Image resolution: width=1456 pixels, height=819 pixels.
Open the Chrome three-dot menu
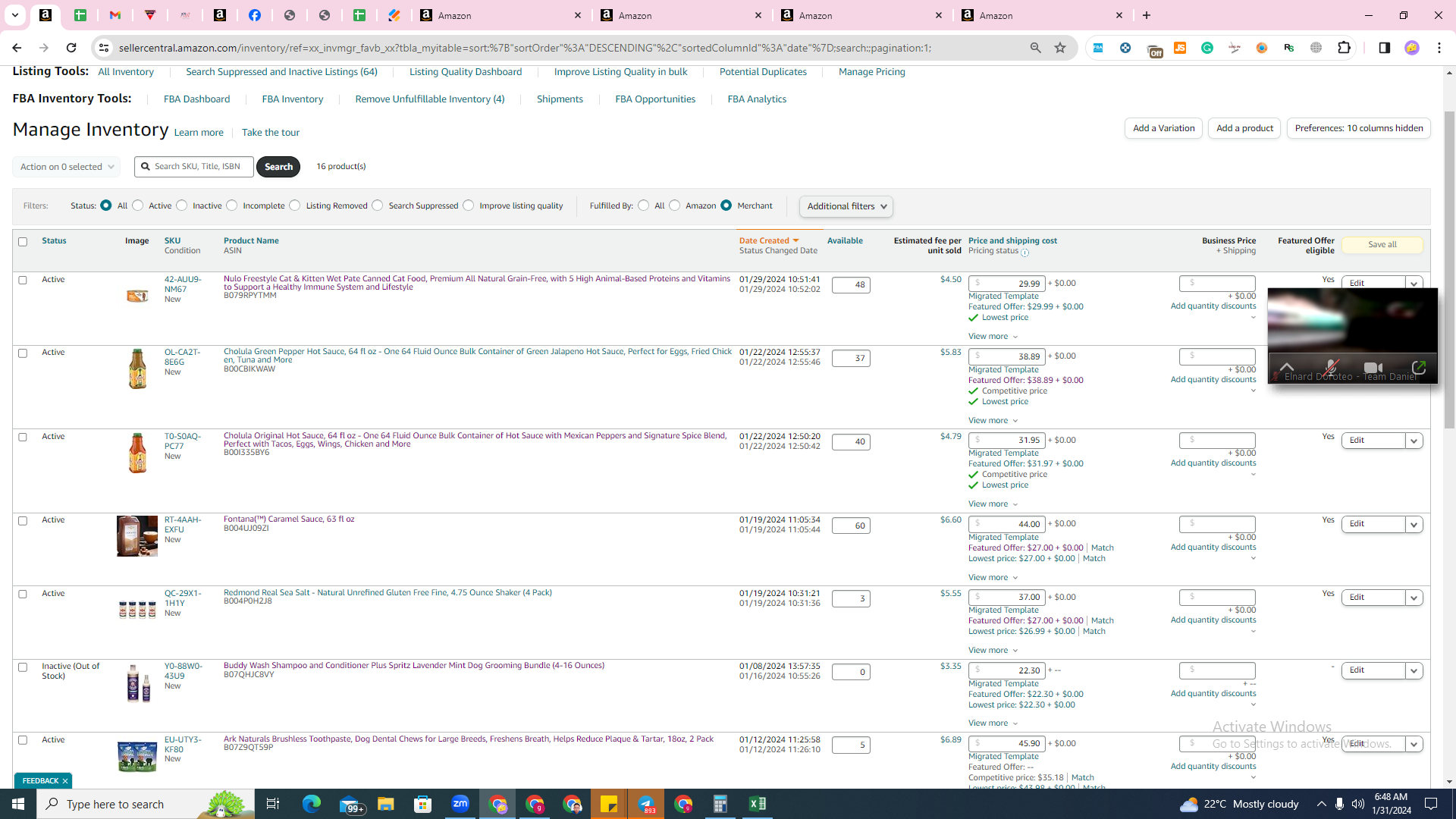[1439, 48]
